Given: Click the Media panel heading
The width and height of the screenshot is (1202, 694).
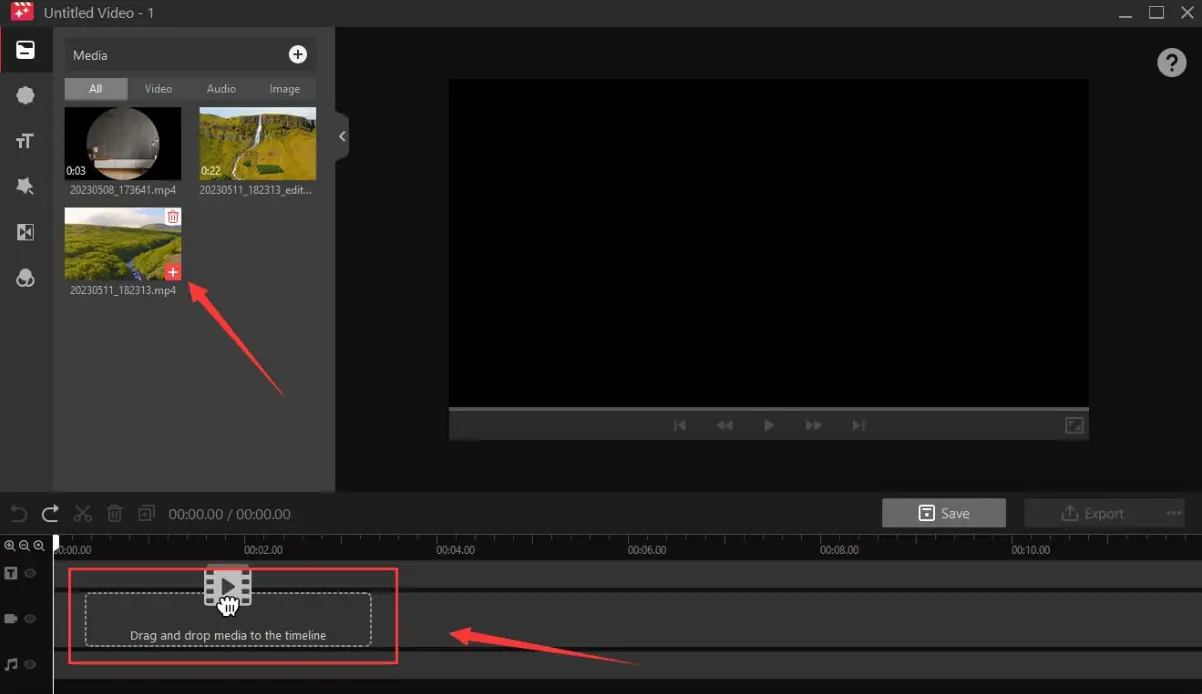Looking at the screenshot, I should (x=90, y=55).
